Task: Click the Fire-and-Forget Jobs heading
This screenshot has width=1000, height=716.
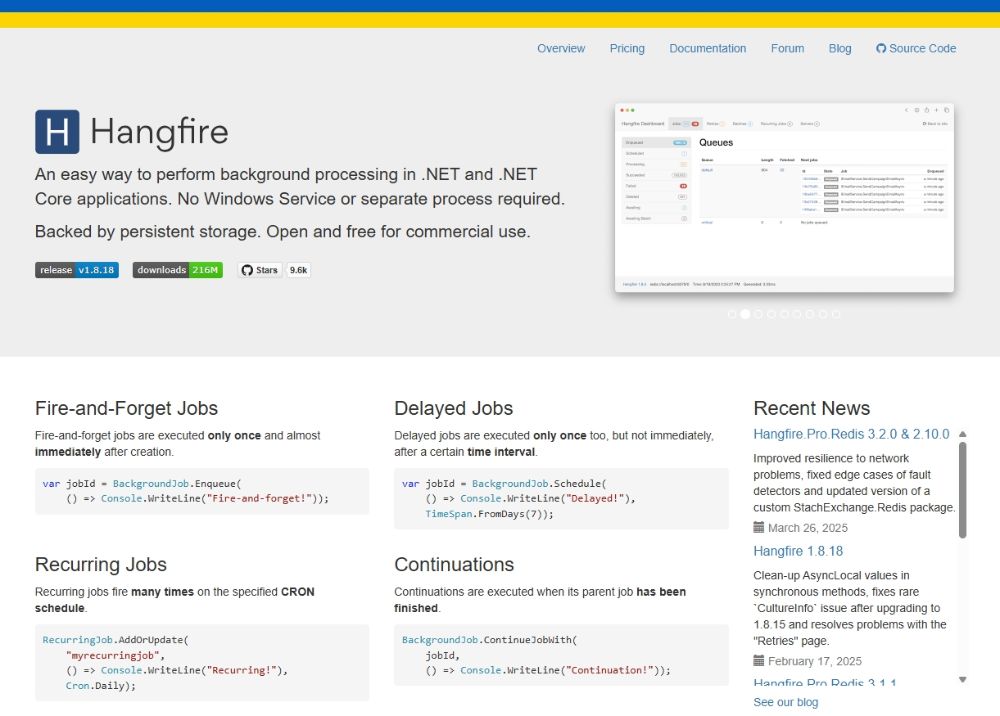Action: (x=126, y=408)
